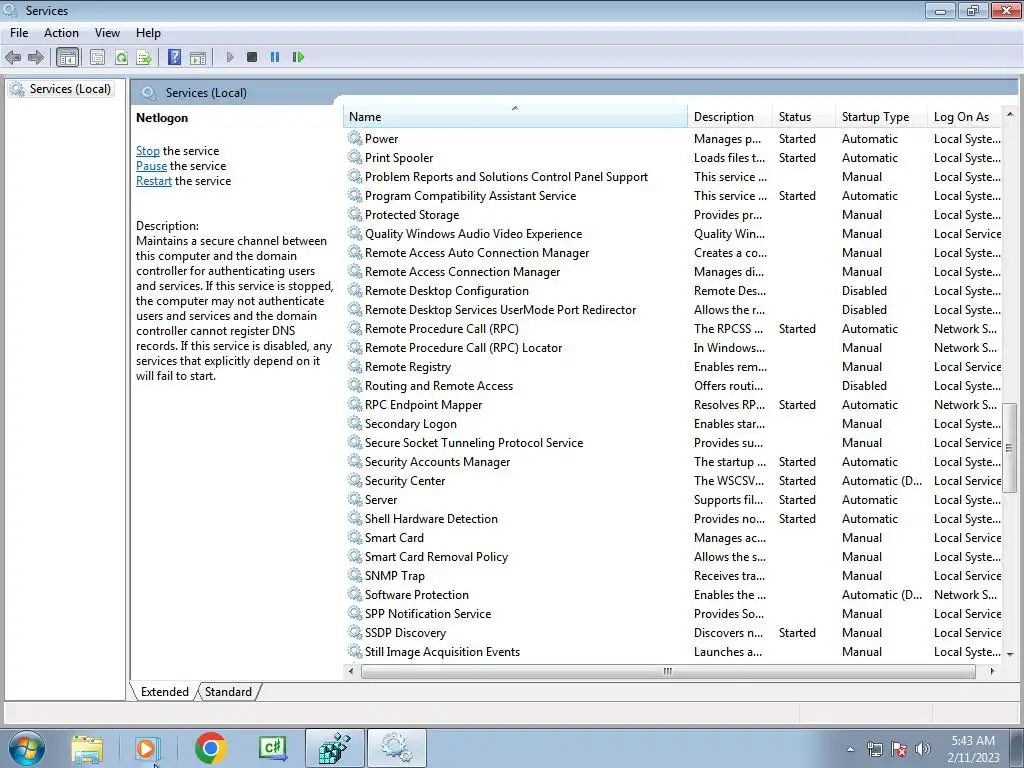Viewport: 1024px width, 768px height.
Task: Select the SSDP Discovery service
Action: [x=673, y=632]
